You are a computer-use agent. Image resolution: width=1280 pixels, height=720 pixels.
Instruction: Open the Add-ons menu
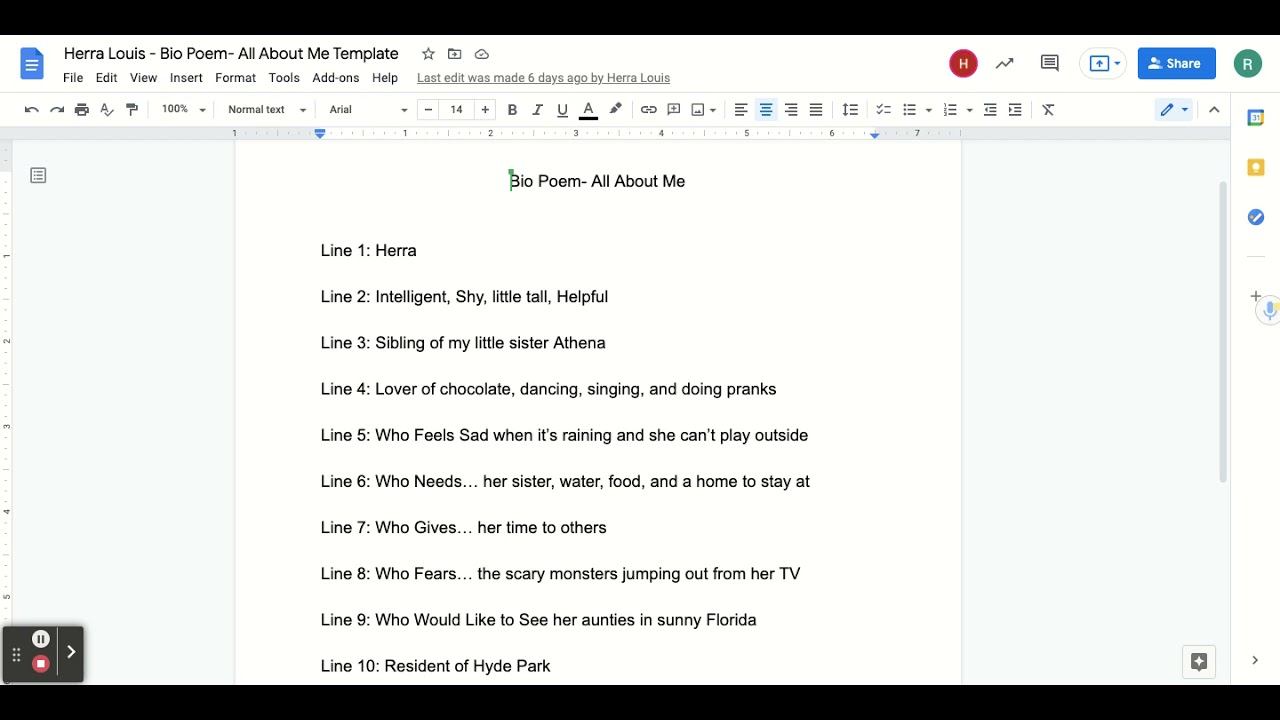336,78
